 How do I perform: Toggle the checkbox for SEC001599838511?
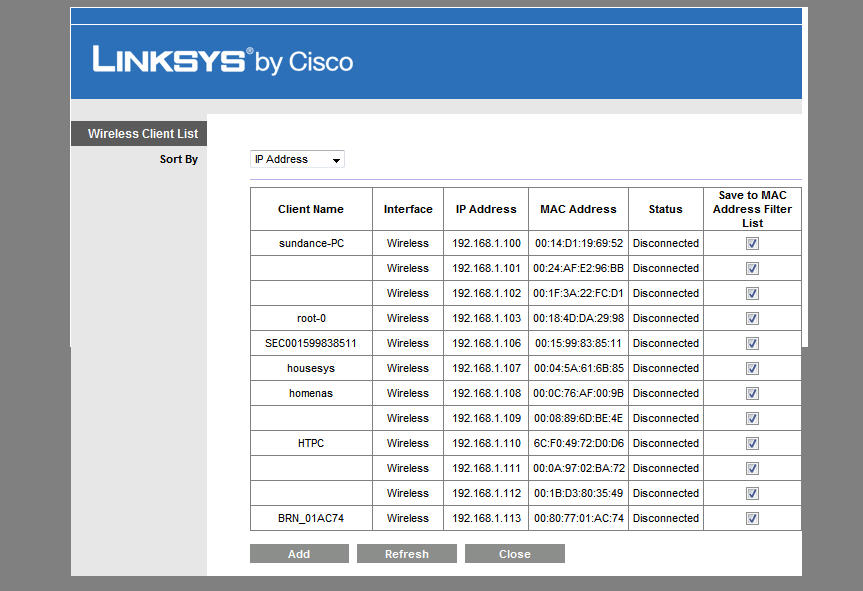[752, 343]
